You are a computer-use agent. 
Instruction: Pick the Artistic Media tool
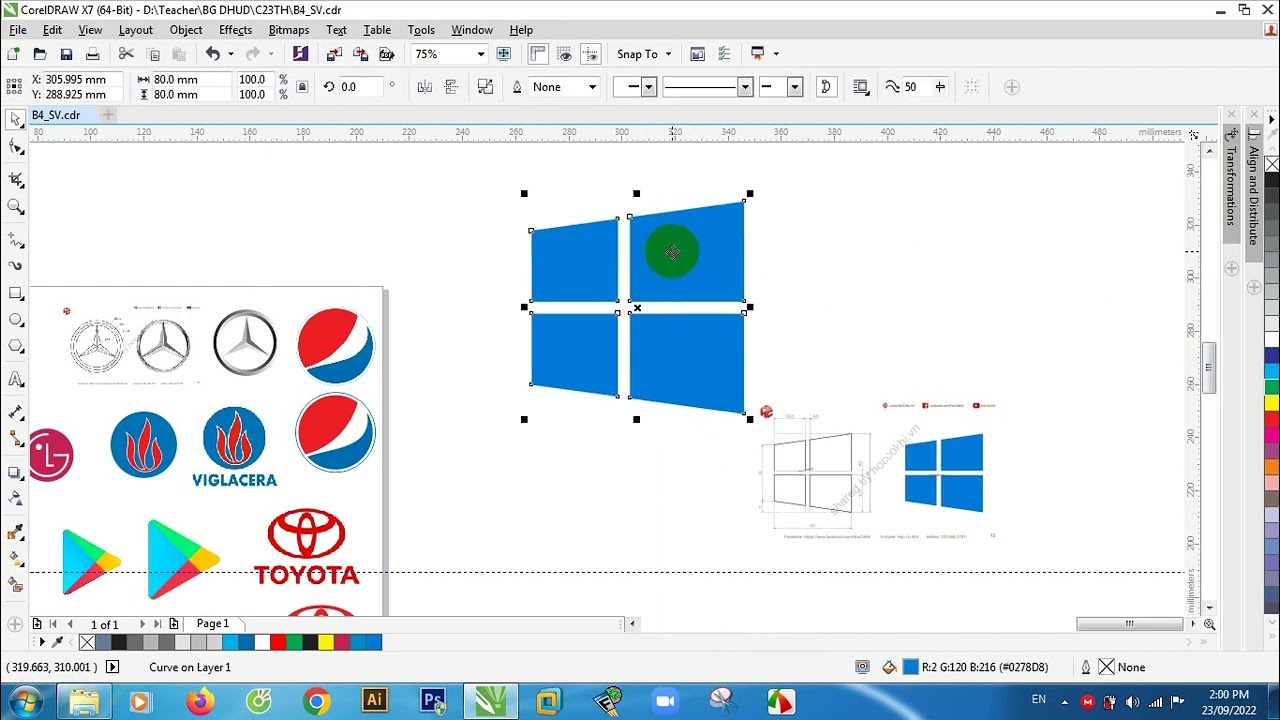coord(15,266)
